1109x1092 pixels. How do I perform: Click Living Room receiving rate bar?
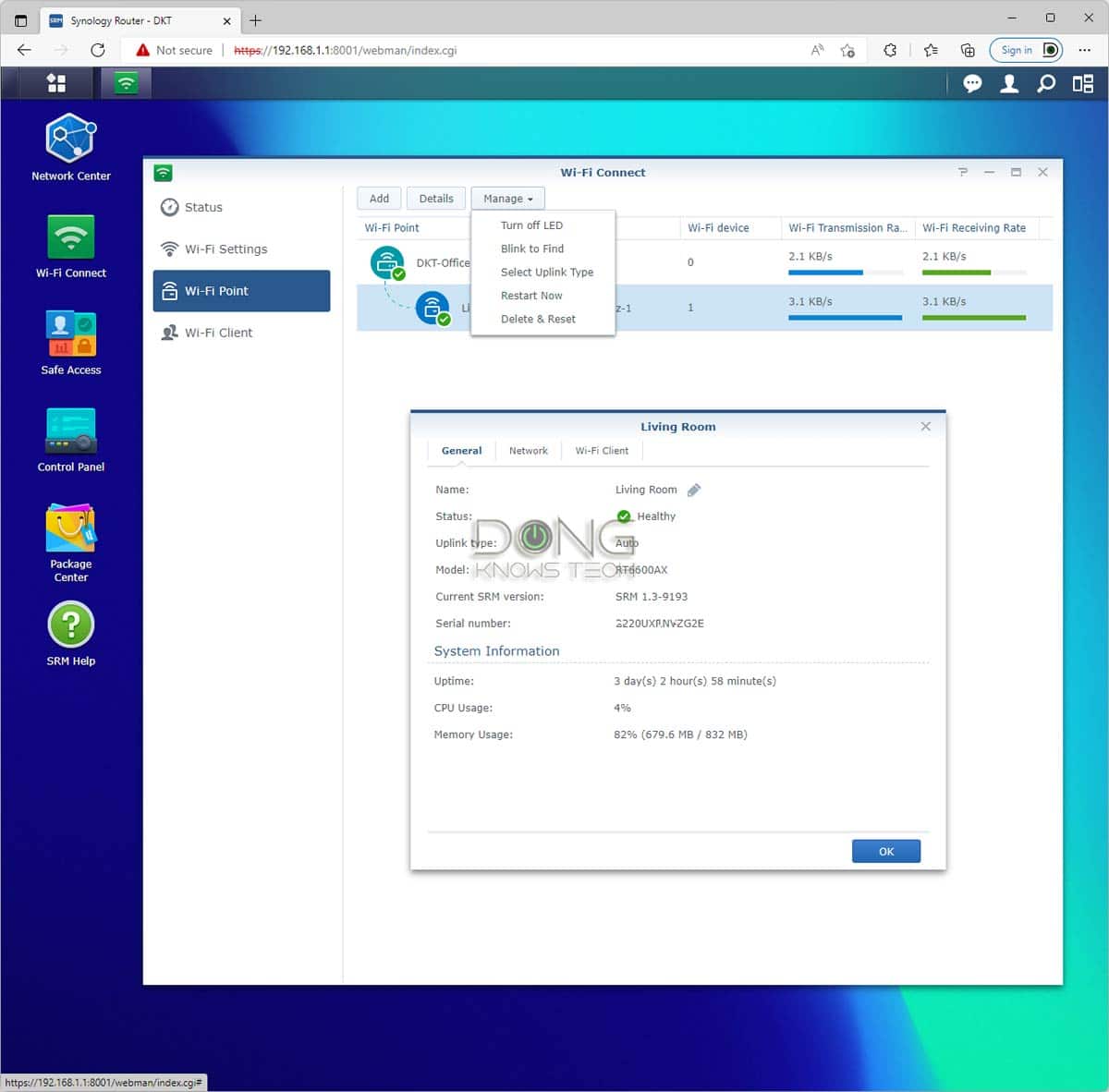click(974, 318)
